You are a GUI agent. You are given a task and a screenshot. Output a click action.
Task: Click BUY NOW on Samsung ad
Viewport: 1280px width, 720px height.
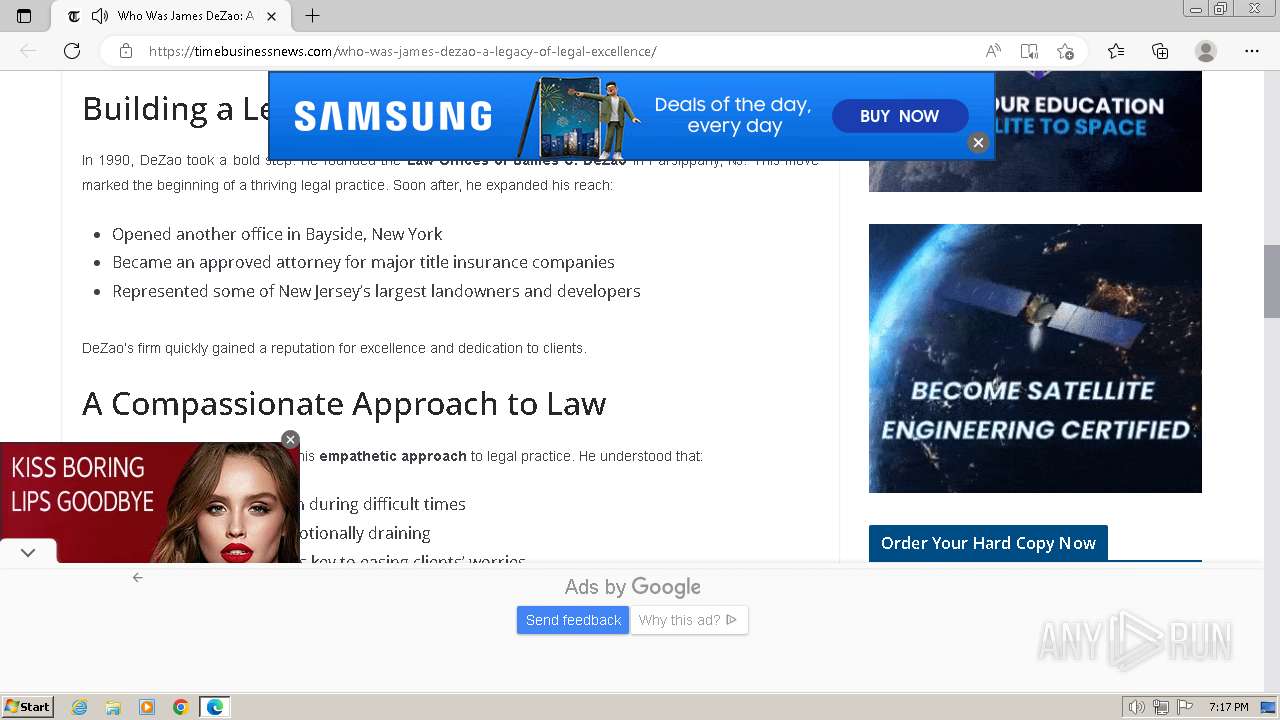[x=899, y=116]
